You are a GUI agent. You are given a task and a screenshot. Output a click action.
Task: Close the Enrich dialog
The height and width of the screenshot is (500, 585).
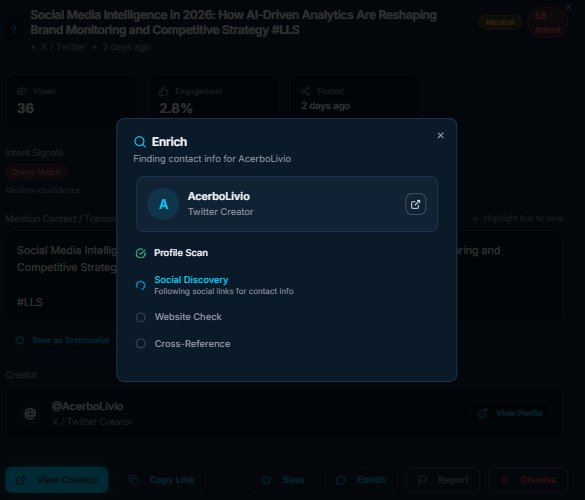coord(440,135)
